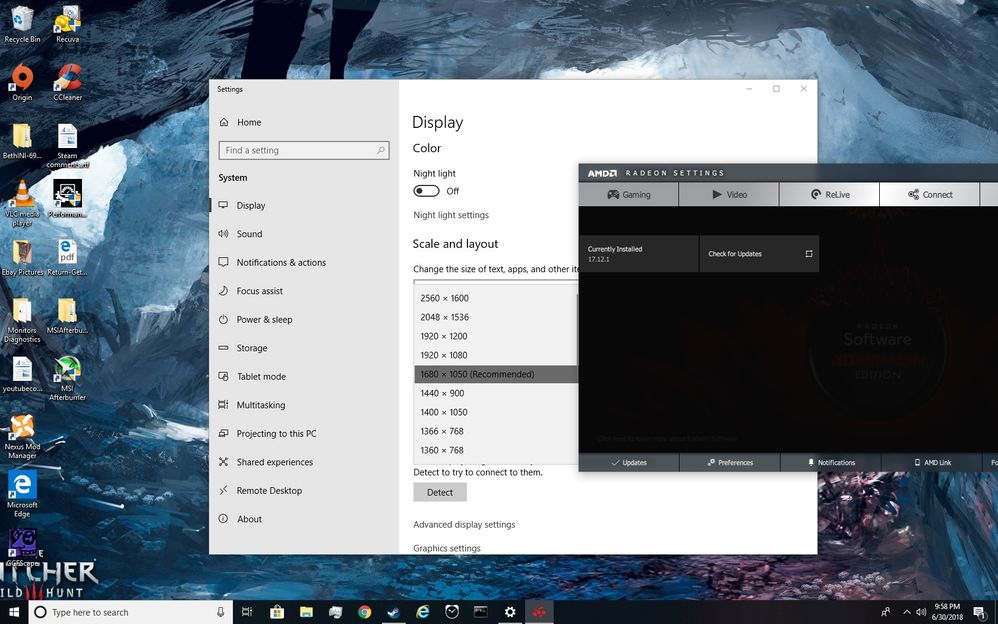Click the Start button on the taskbar
Image resolution: width=998 pixels, height=624 pixels.
point(14,612)
